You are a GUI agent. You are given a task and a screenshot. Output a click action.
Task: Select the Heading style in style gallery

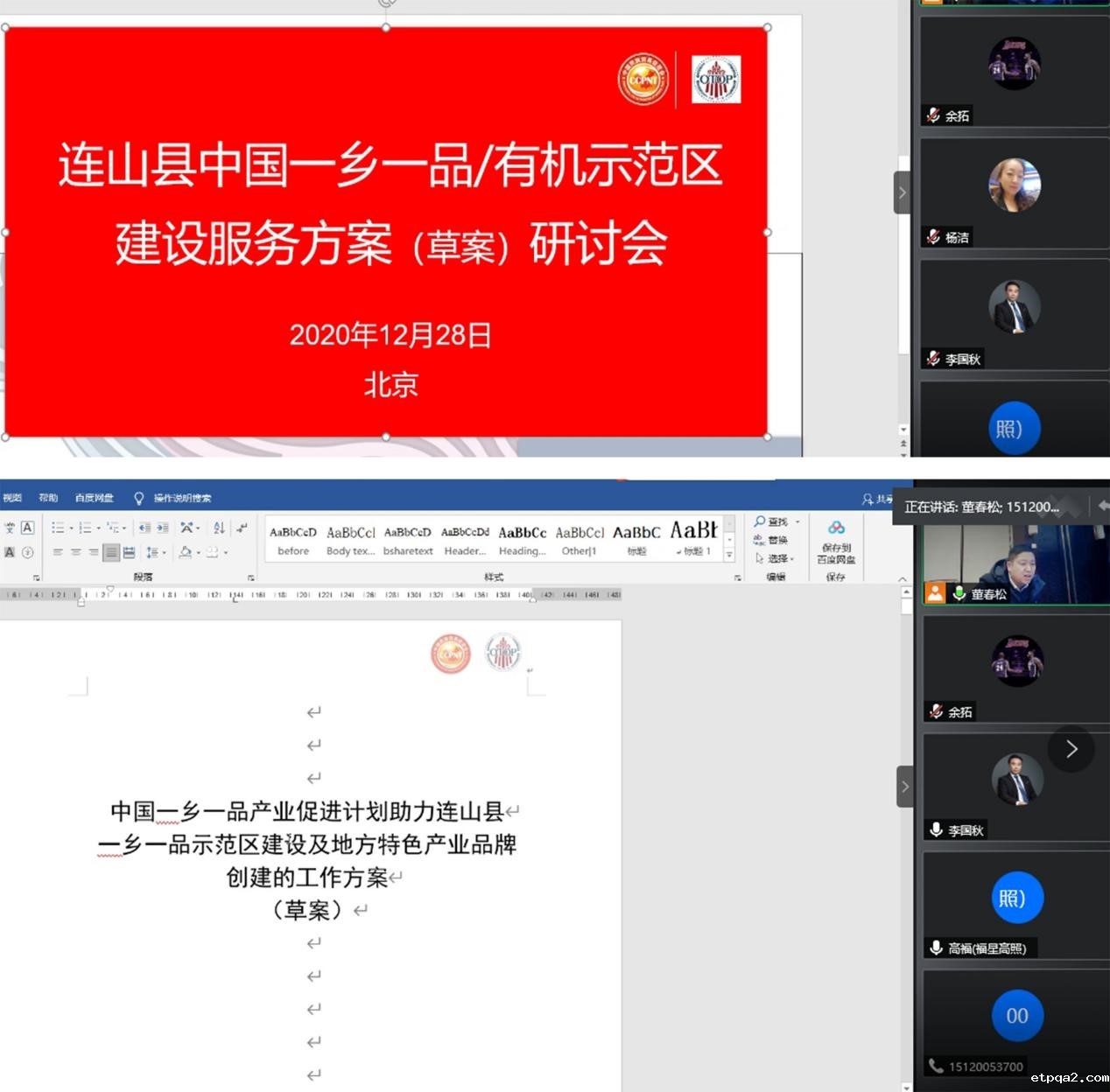tap(523, 538)
